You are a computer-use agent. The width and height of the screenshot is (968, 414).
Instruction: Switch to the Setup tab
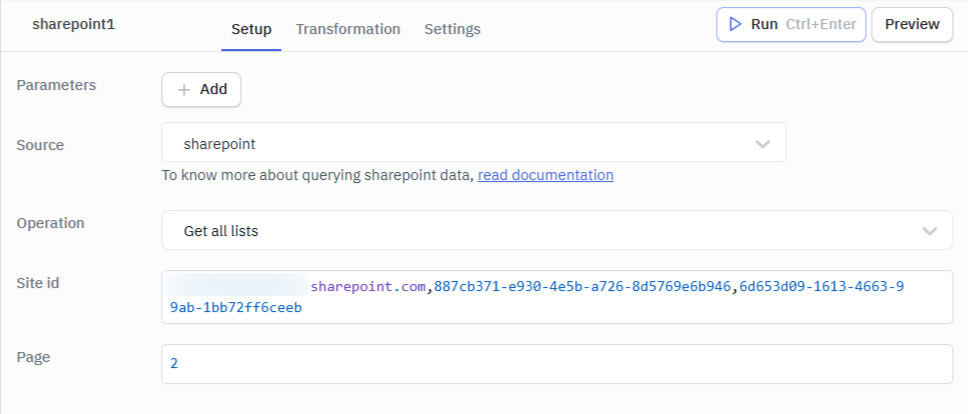point(251,29)
